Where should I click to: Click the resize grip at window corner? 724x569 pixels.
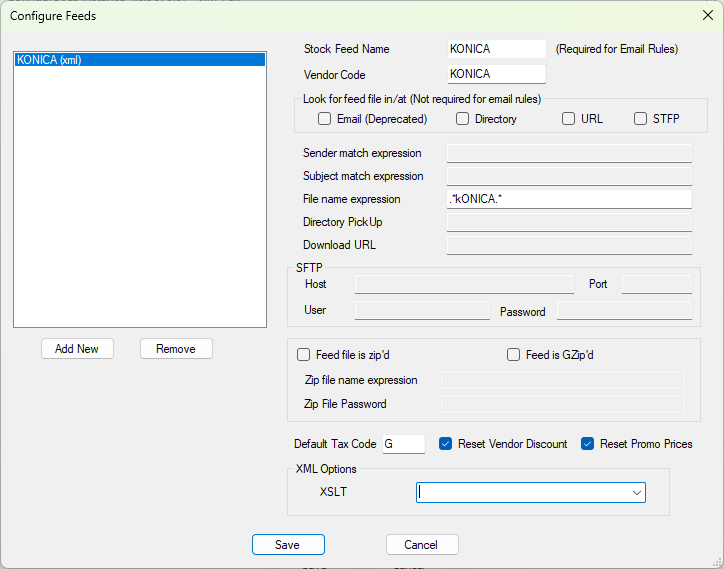point(717,563)
